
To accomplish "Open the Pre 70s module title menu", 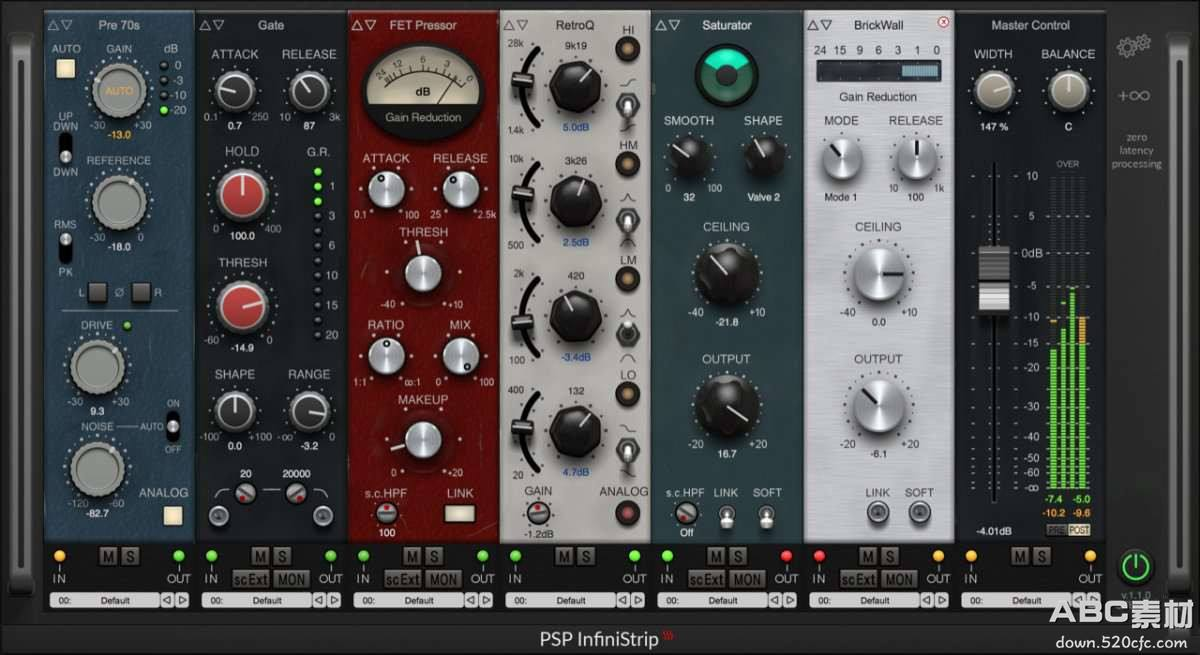I will click(120, 25).
